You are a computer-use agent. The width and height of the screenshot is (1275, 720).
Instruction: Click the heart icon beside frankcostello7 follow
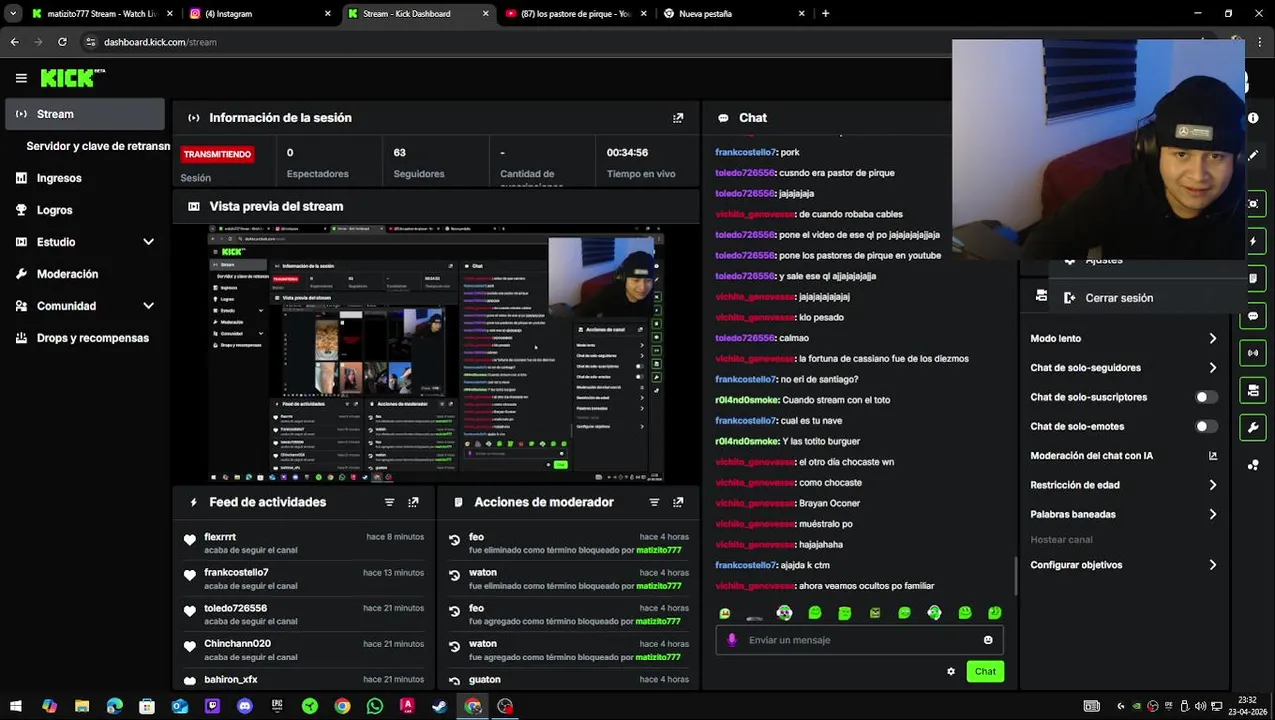point(190,575)
